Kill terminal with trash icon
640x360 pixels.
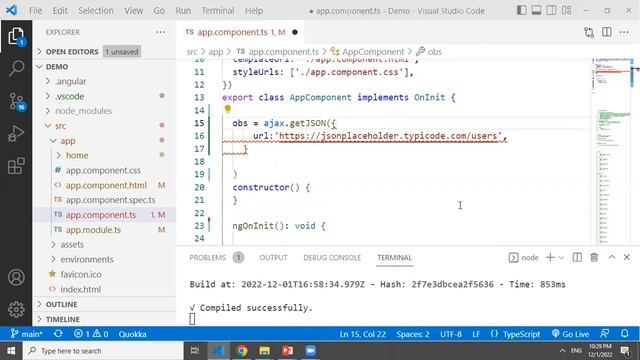click(x=594, y=257)
